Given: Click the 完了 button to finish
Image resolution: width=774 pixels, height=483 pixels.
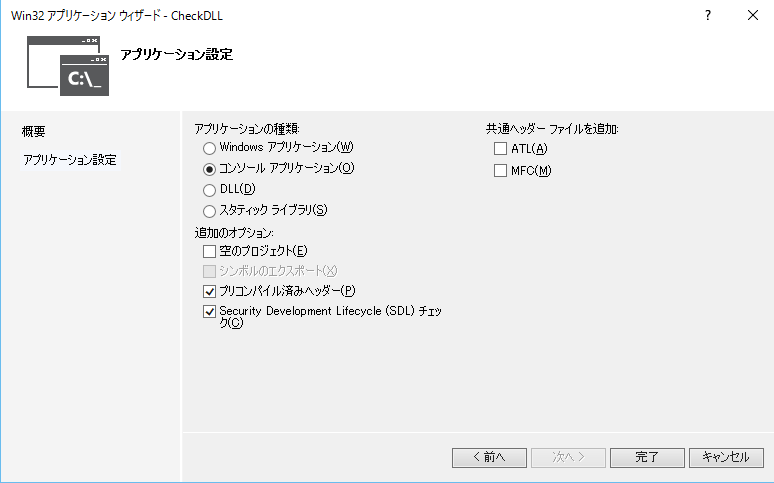Looking at the screenshot, I should tap(647, 457).
